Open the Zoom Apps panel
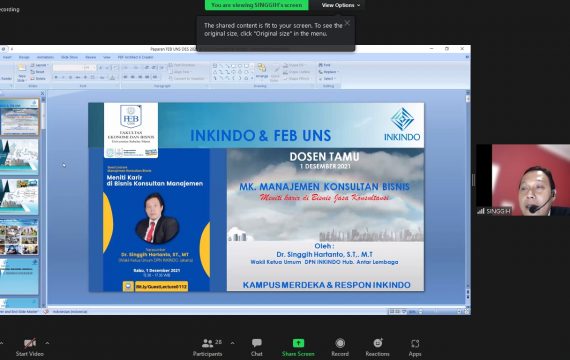570x360 pixels. 415,347
